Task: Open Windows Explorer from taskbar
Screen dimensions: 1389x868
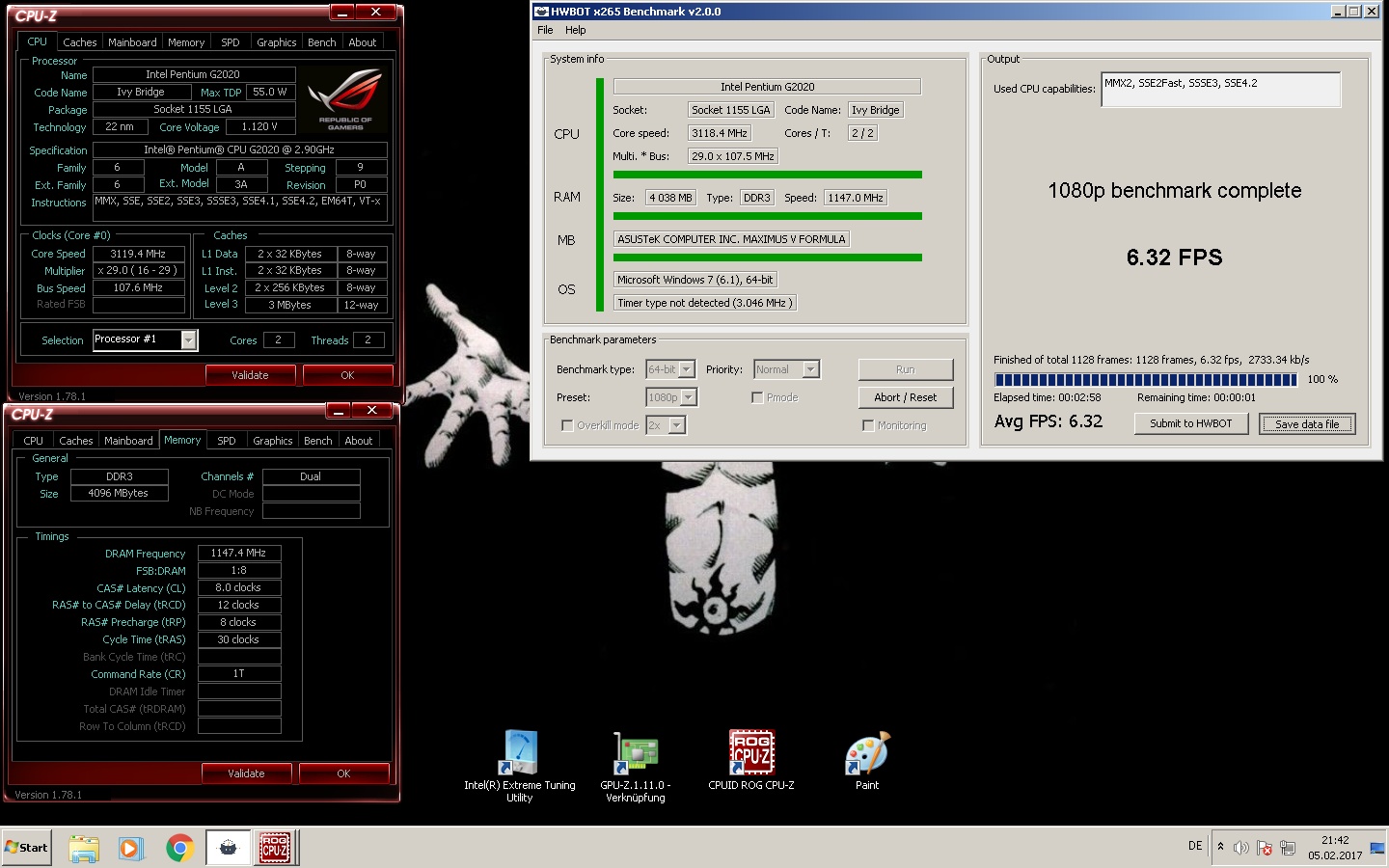Action: tap(84, 848)
